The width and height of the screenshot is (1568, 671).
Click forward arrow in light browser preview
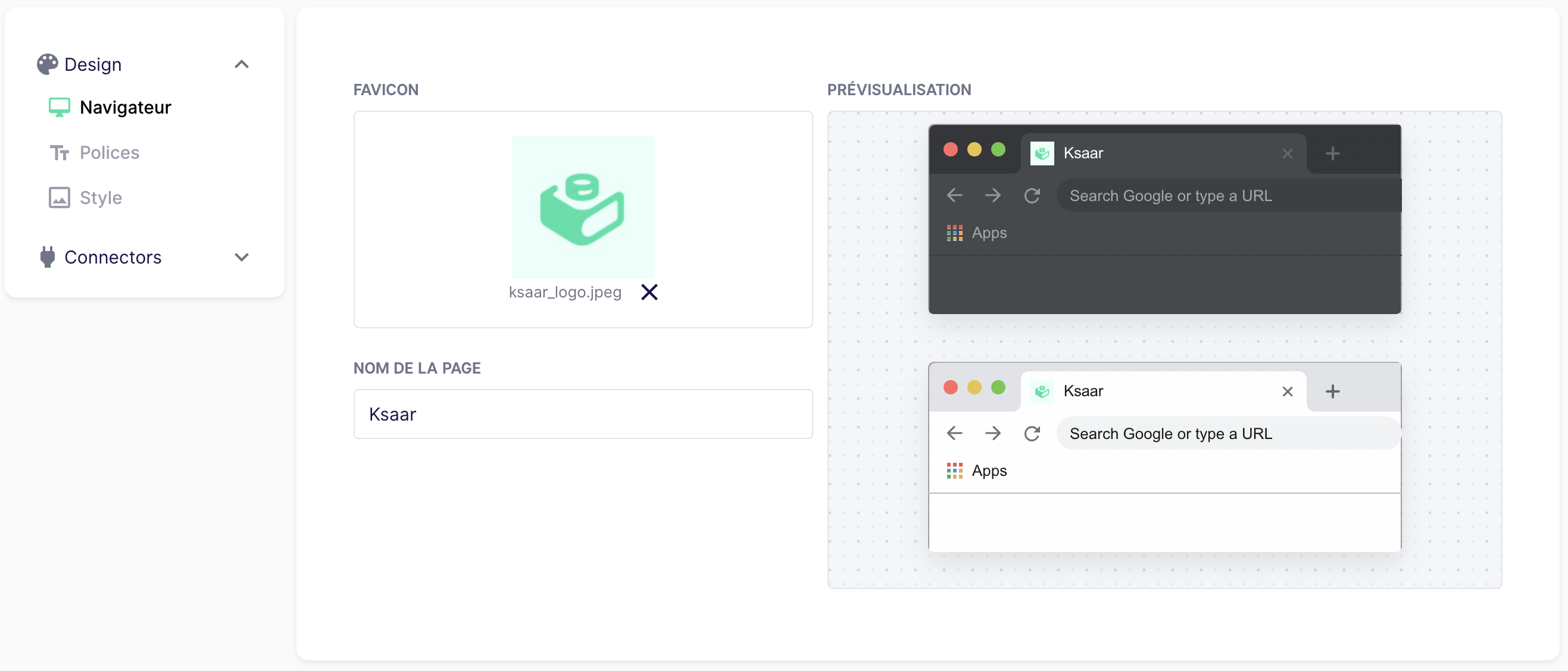point(993,434)
